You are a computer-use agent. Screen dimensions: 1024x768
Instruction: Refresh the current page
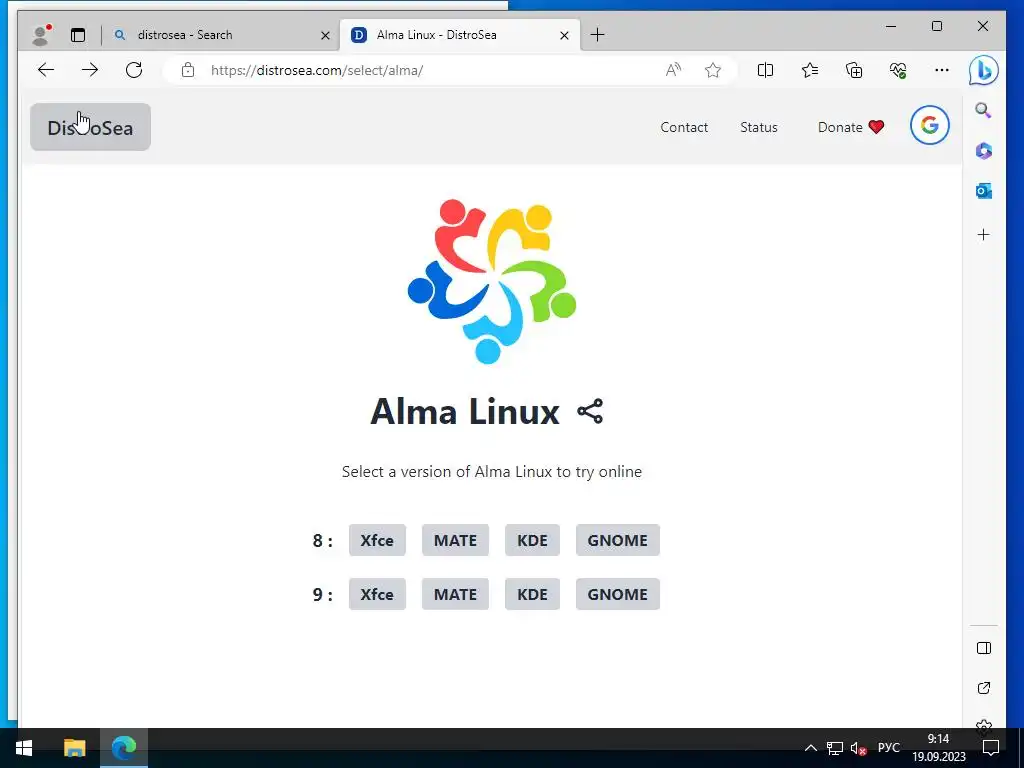coord(134,70)
